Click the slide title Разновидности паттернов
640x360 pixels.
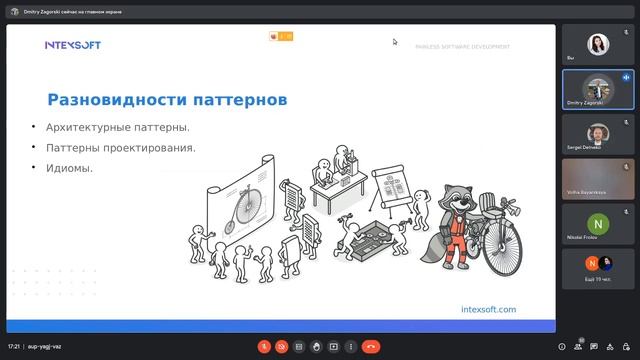(167, 100)
